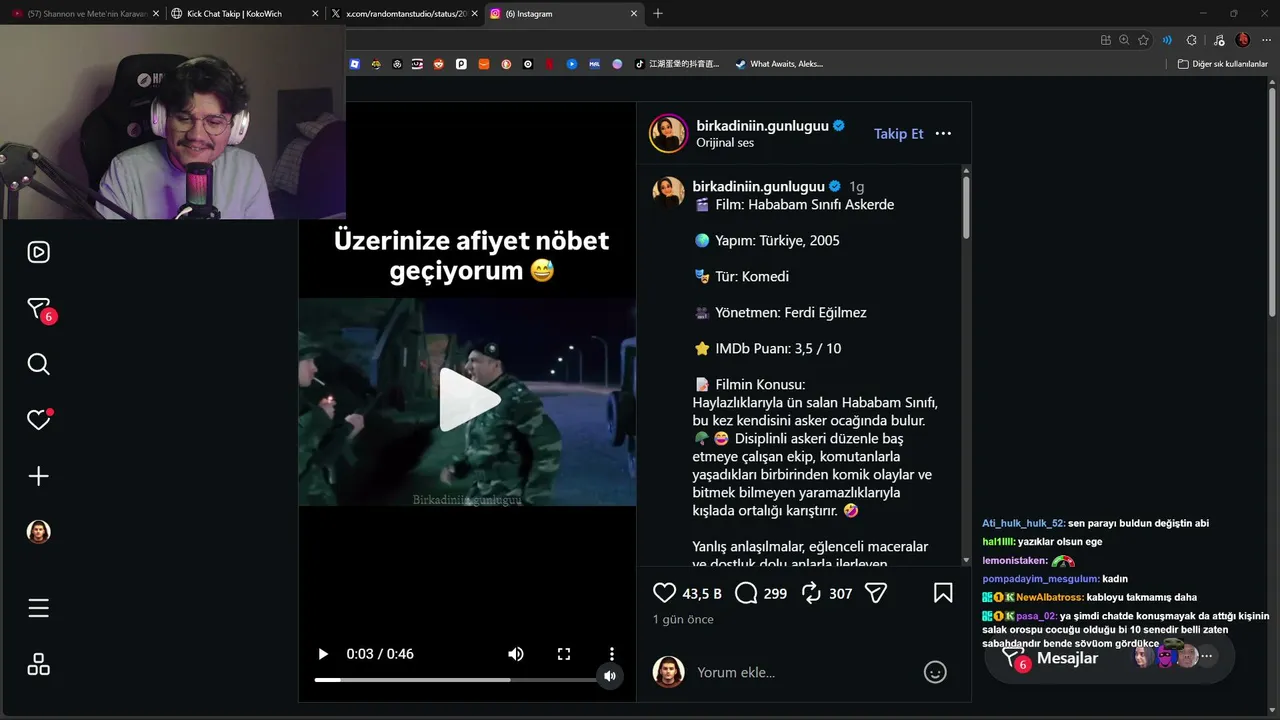Repost using the arrows icon
Viewport: 1280px width, 720px height.
pyautogui.click(x=811, y=593)
